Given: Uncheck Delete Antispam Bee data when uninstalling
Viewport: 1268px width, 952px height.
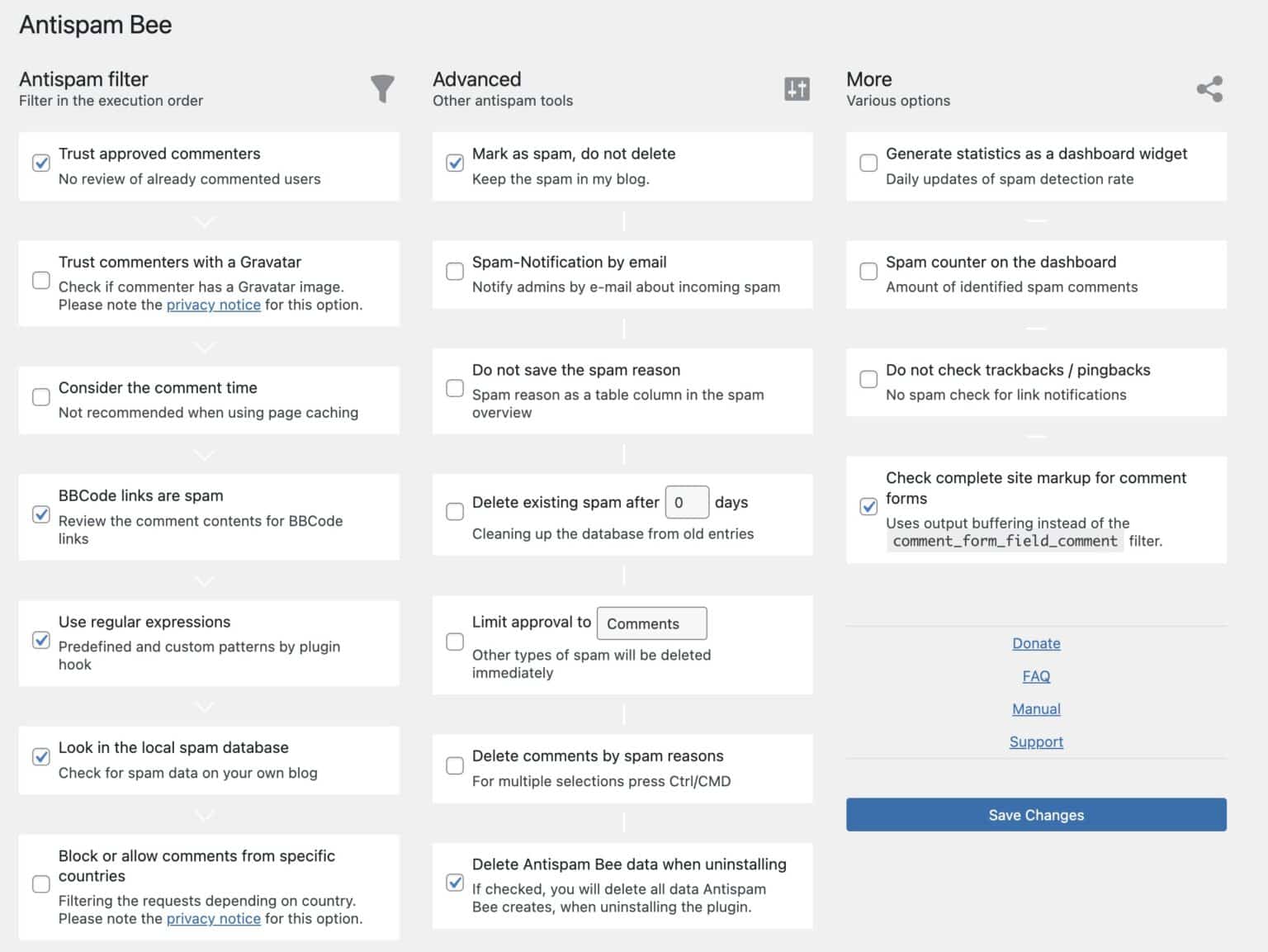Looking at the screenshot, I should click(x=455, y=883).
